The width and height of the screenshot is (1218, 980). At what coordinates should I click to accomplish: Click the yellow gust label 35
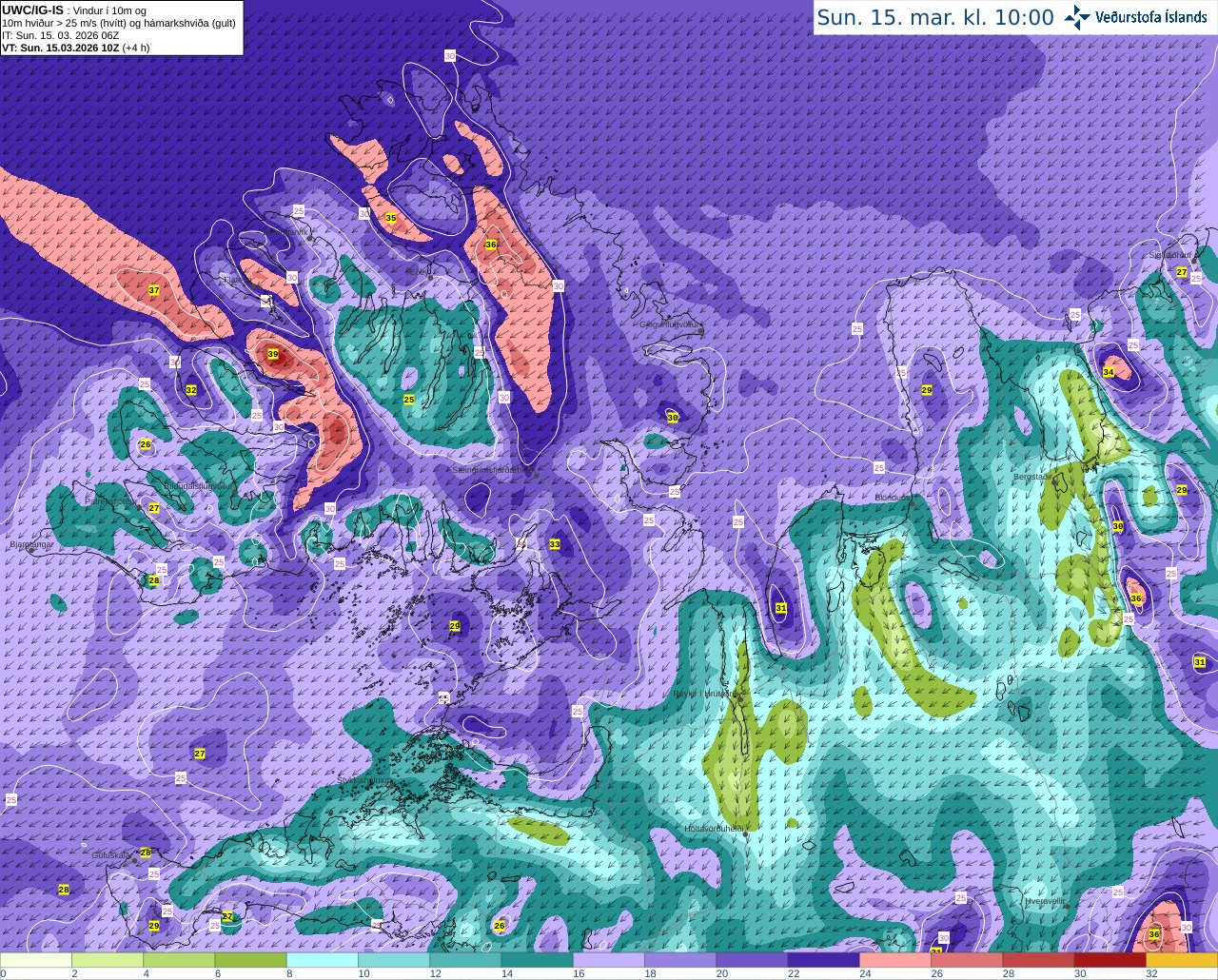pyautogui.click(x=390, y=218)
